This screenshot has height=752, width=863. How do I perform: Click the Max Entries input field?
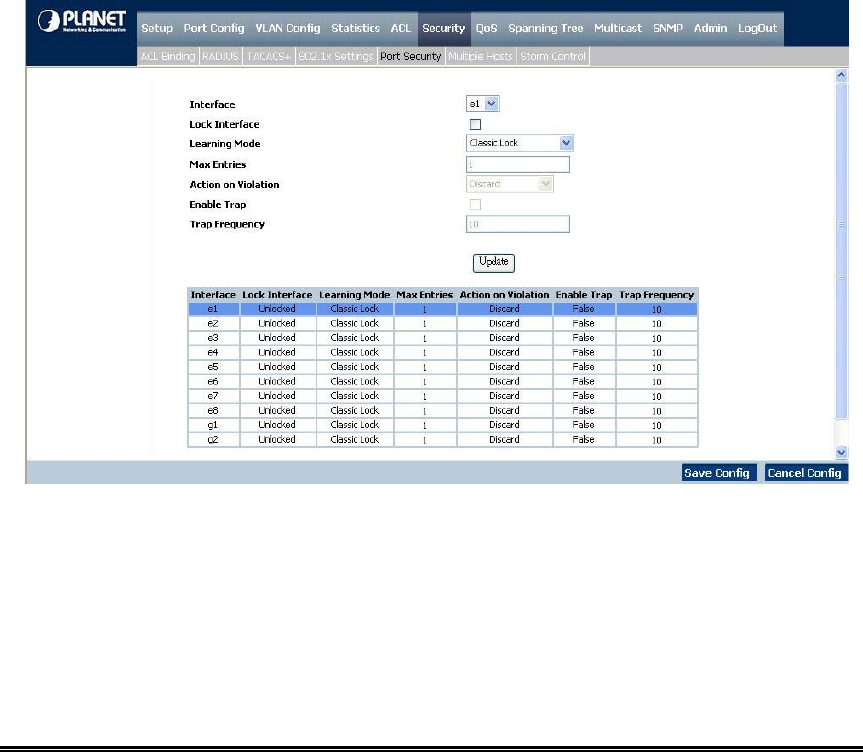(x=517, y=165)
